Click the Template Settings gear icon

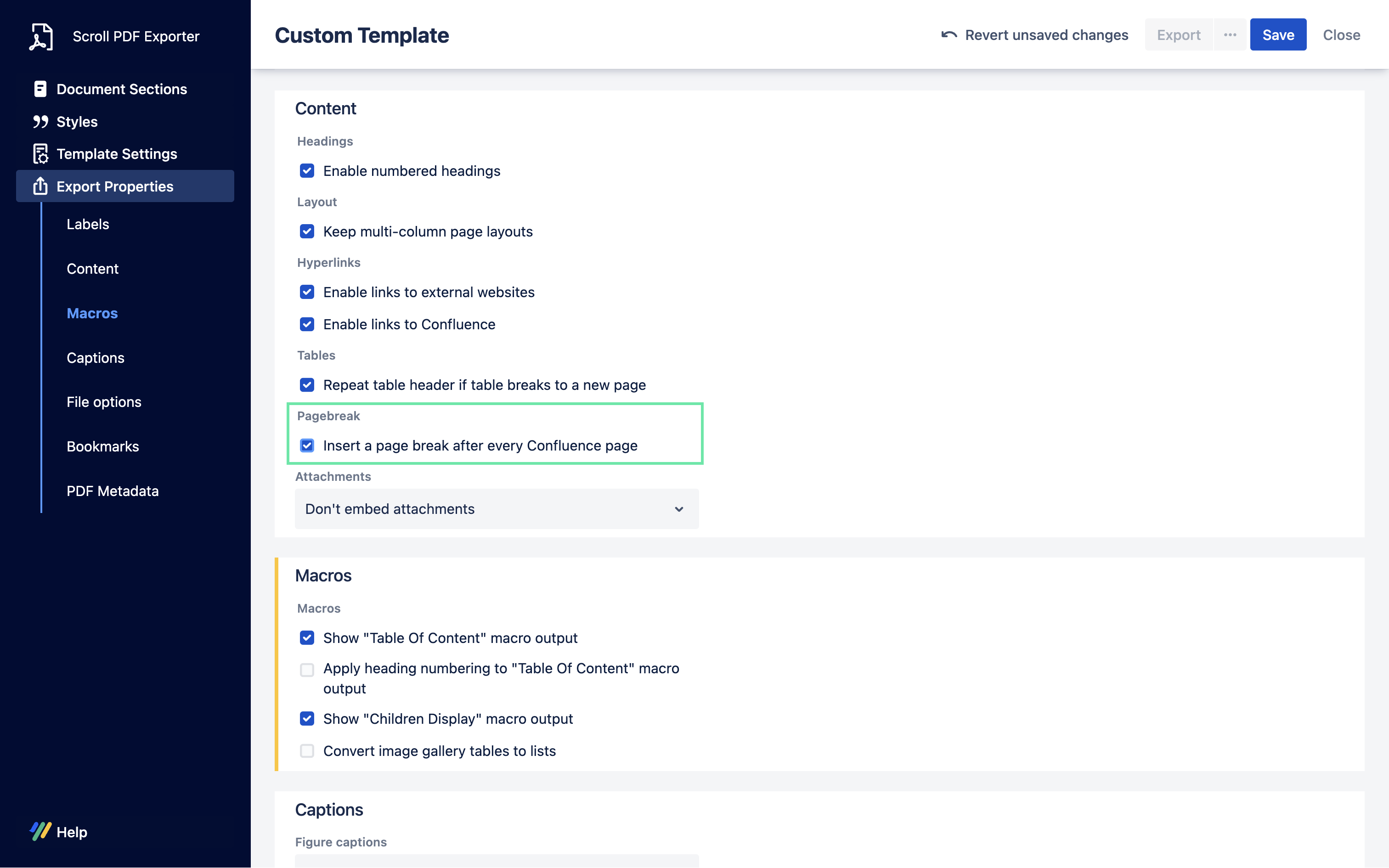40,154
